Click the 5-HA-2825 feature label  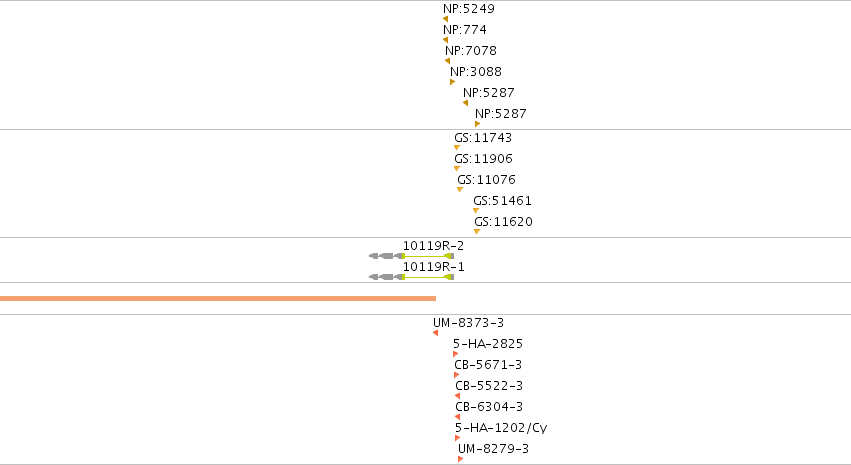click(x=488, y=344)
